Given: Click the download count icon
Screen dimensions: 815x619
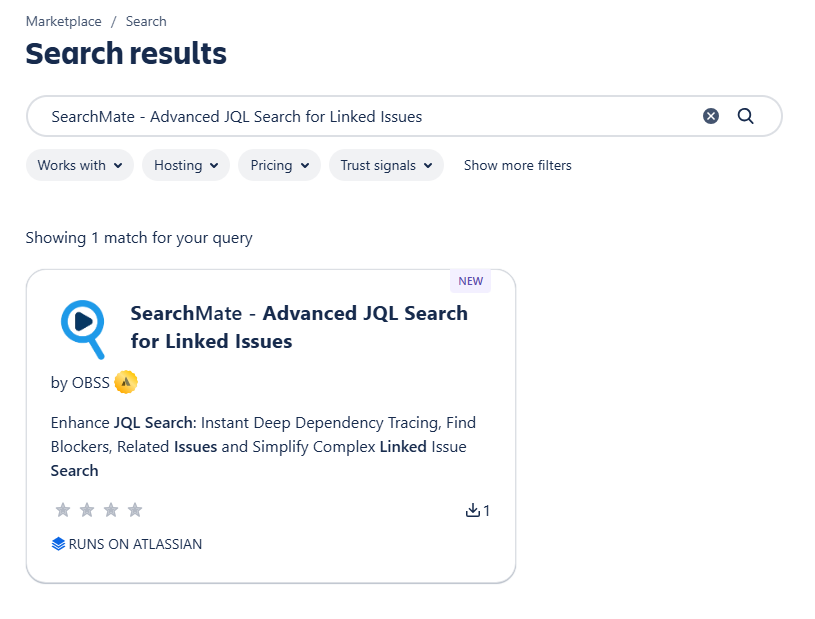Looking at the screenshot, I should pyautogui.click(x=473, y=510).
